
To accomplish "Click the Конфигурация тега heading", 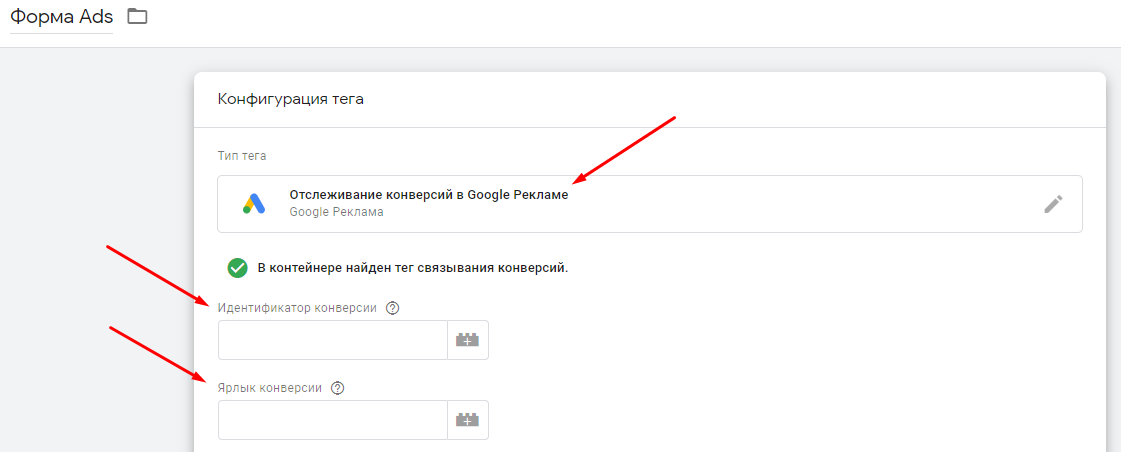I will 290,99.
